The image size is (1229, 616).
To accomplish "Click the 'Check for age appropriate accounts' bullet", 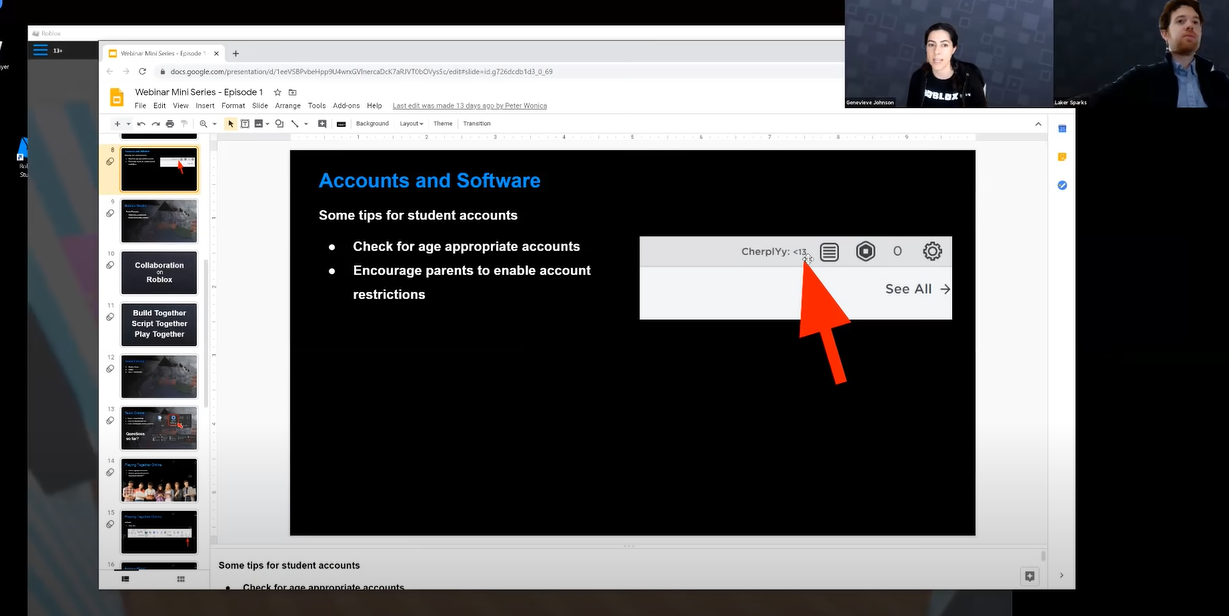I will (466, 246).
